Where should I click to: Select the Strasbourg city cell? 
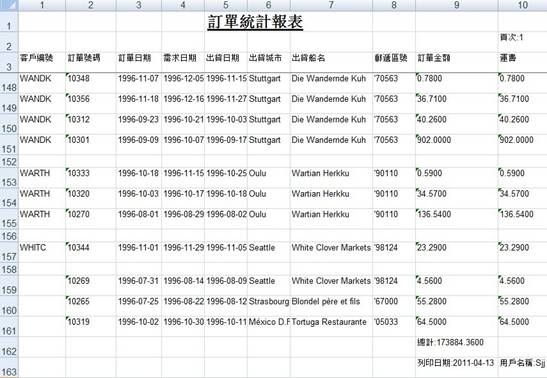(269, 306)
